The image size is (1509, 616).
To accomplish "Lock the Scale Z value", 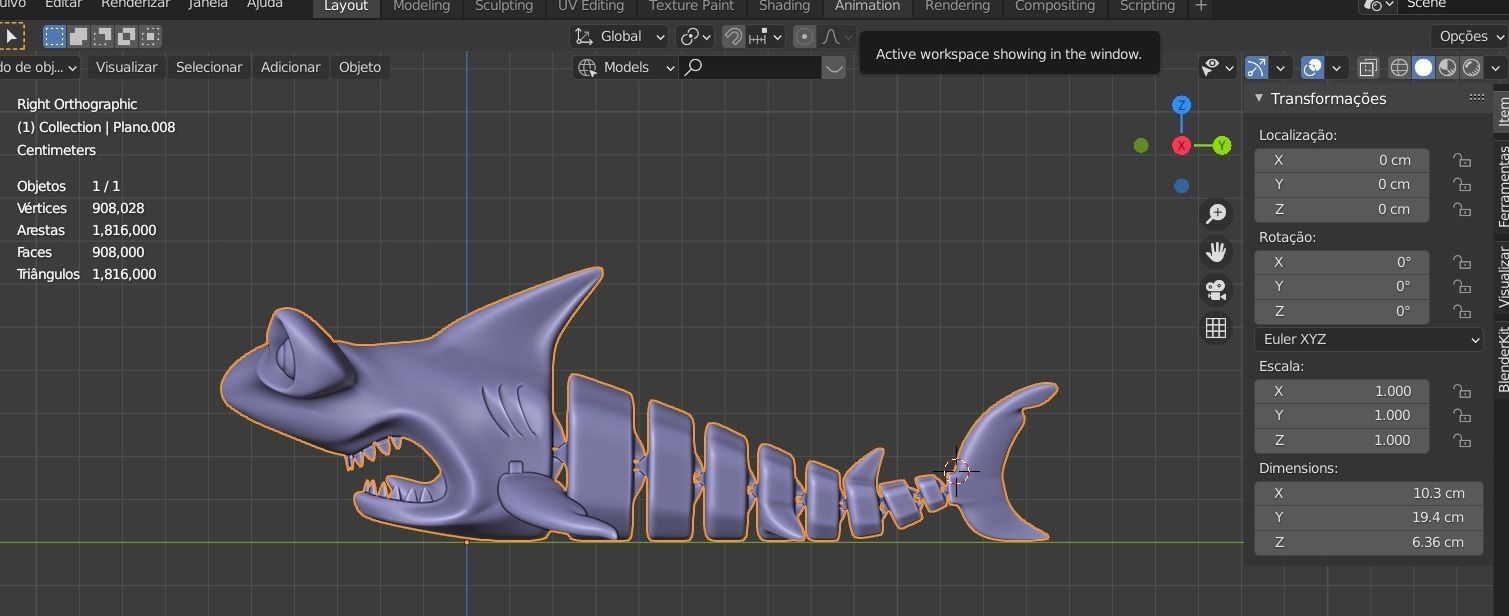I will pyautogui.click(x=1462, y=440).
